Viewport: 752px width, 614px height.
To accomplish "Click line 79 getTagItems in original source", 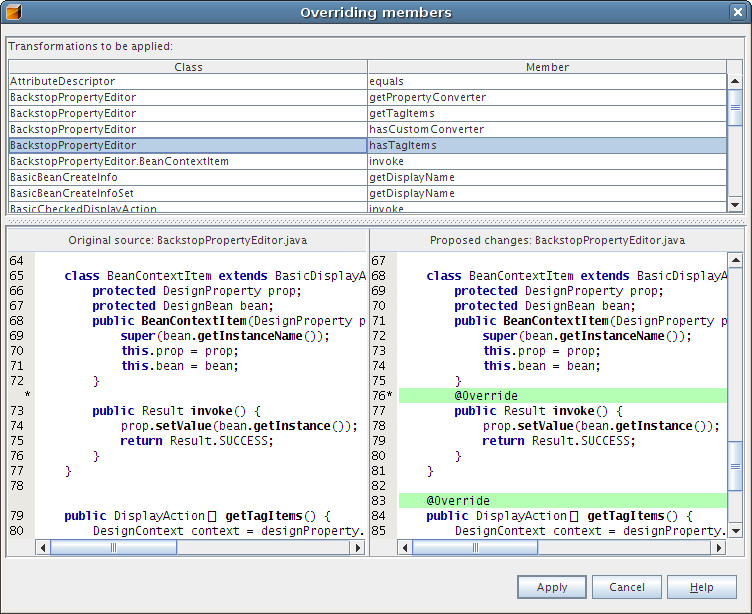I will tap(198, 516).
